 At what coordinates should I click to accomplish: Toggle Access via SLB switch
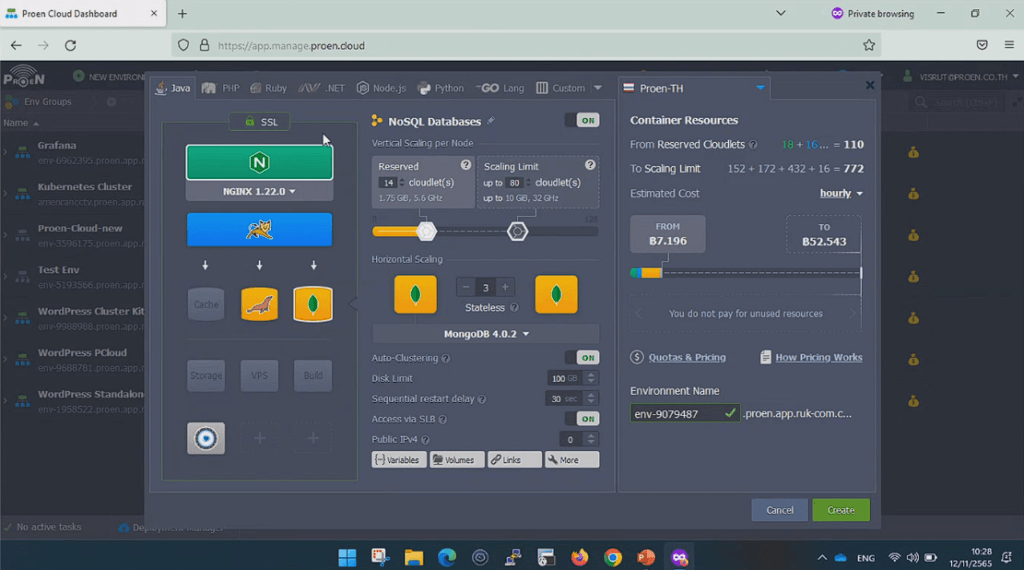[583, 419]
